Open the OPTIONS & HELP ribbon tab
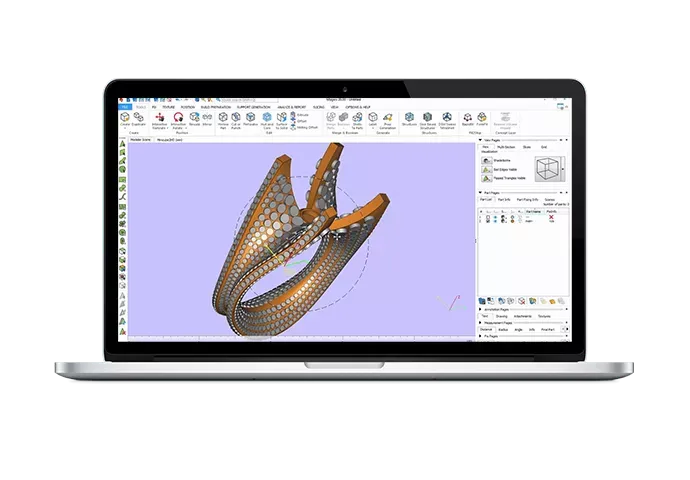 click(x=358, y=107)
